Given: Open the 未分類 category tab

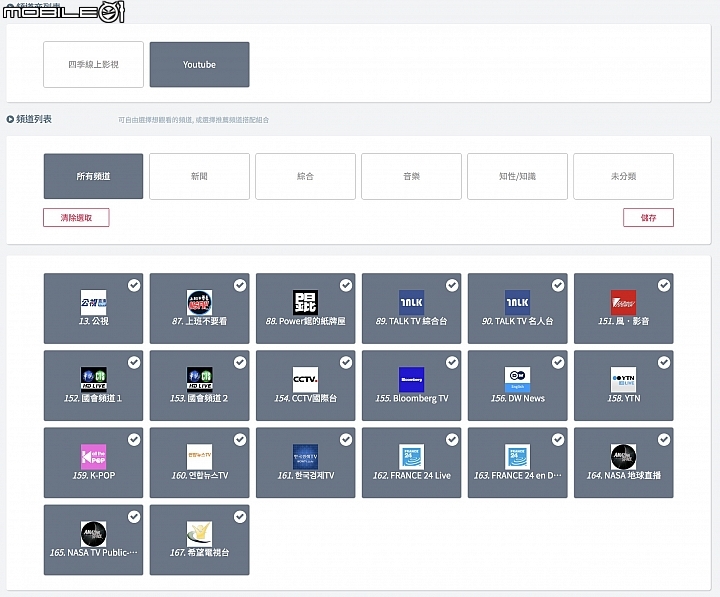Looking at the screenshot, I should (x=624, y=176).
